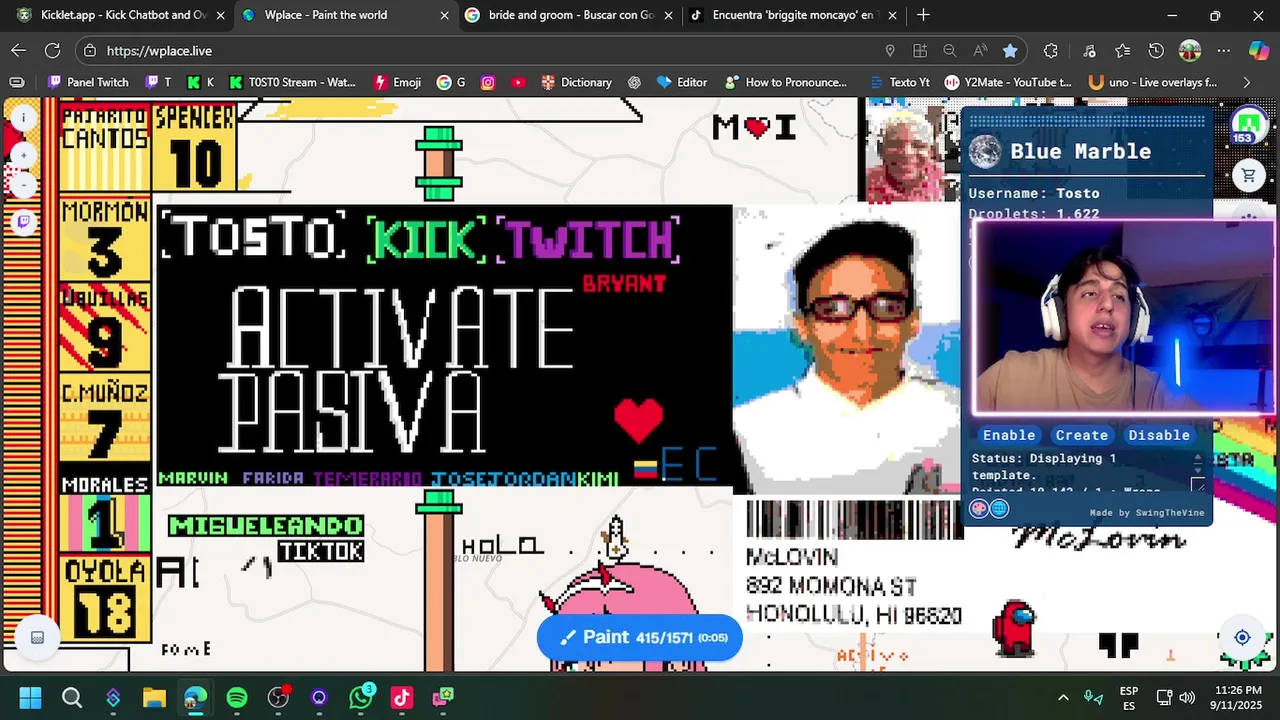This screenshot has height=720, width=1280.
Task: Open Windows taskbar search
Action: (x=72, y=697)
